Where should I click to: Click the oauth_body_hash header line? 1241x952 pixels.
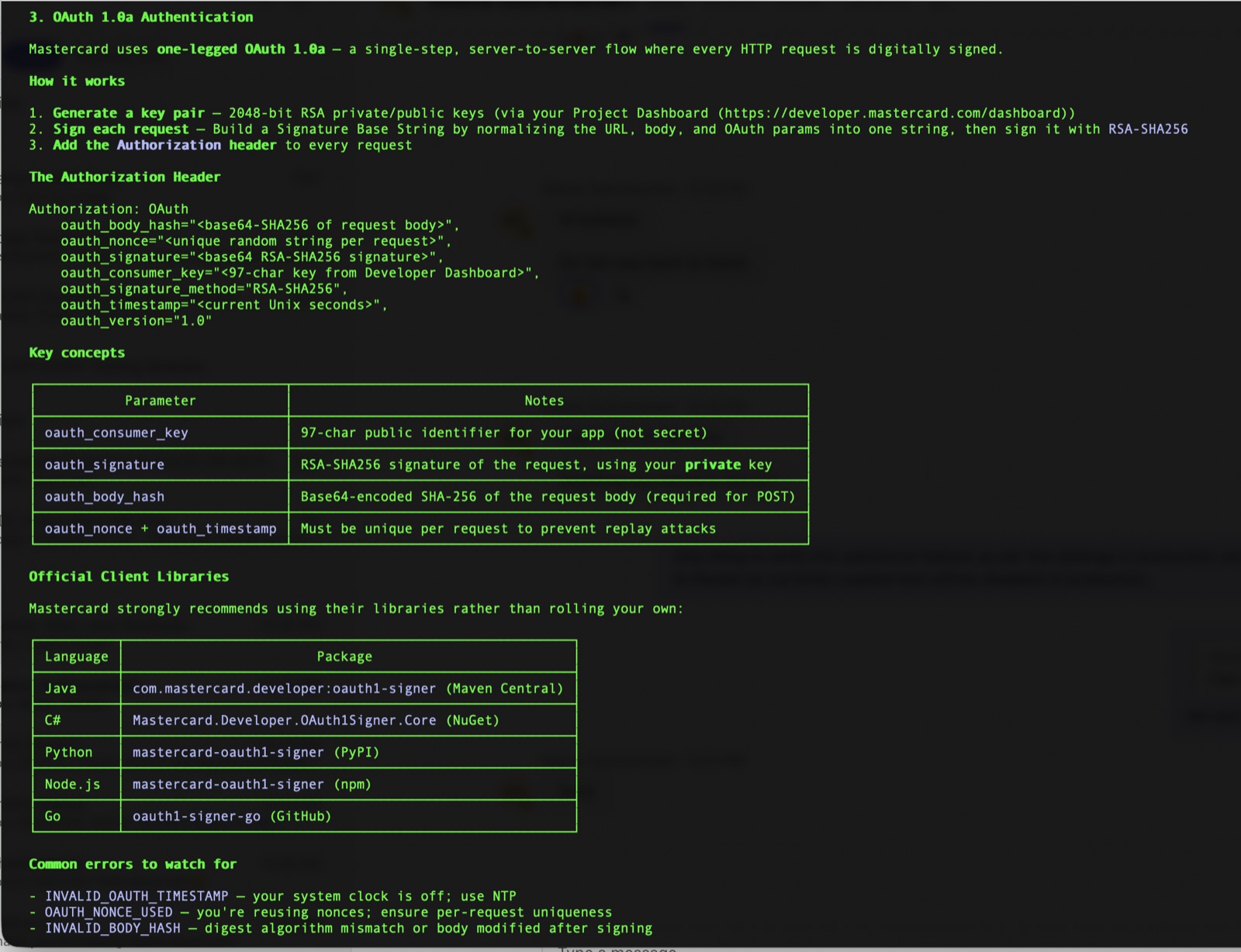pyautogui.click(x=260, y=225)
